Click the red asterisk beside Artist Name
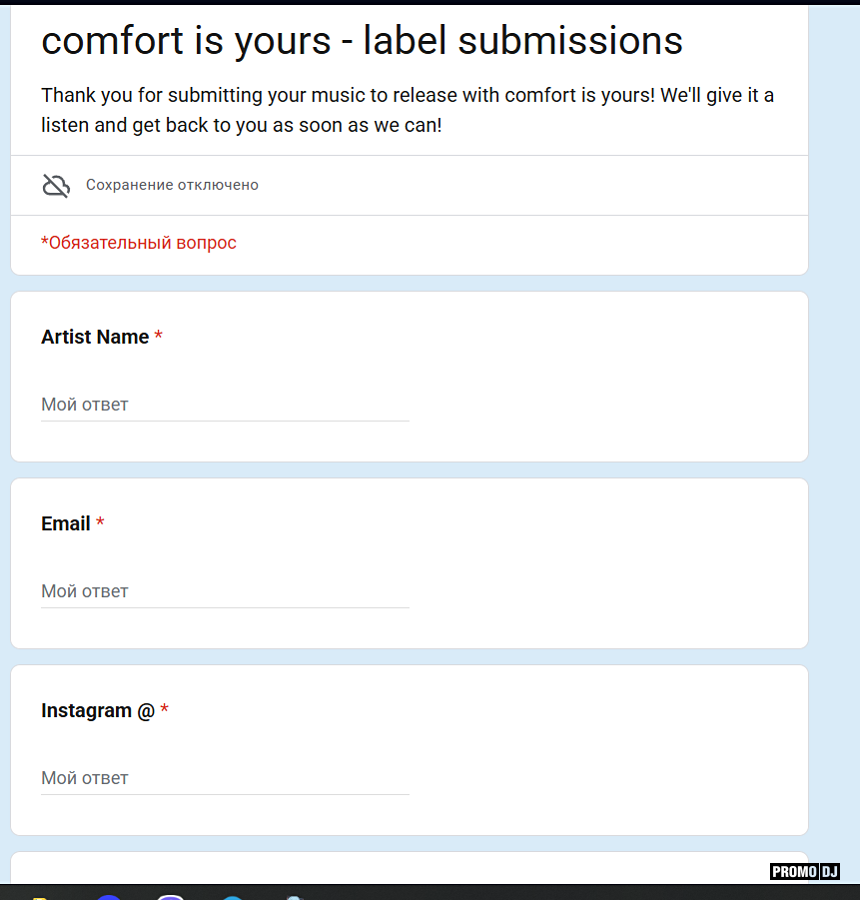860x900 pixels. coord(159,337)
